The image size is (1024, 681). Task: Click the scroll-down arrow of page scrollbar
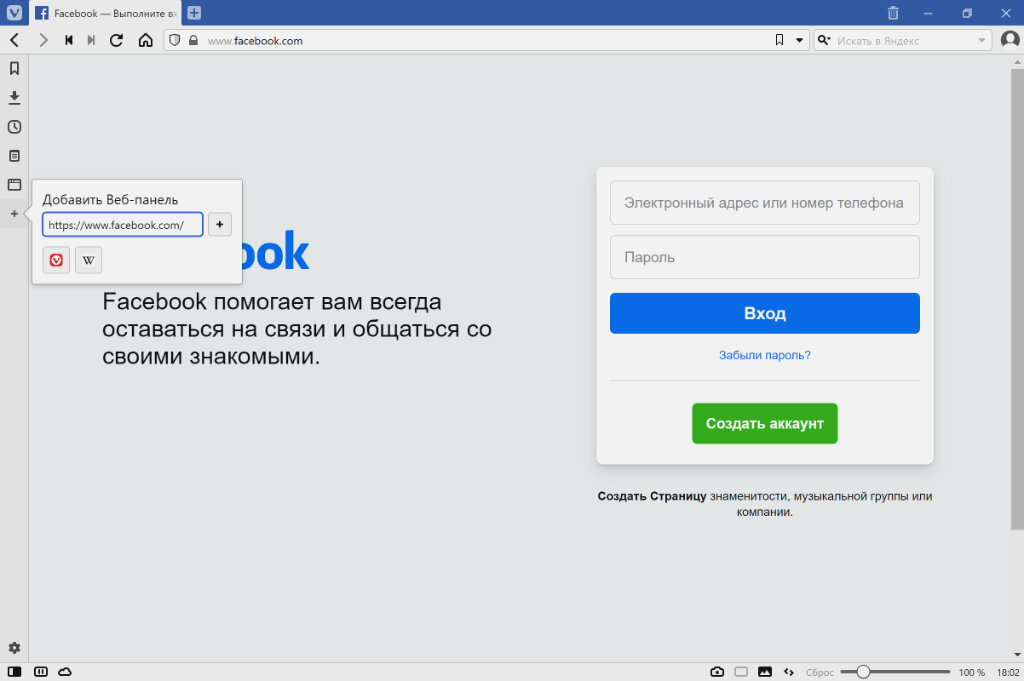pos(1017,654)
